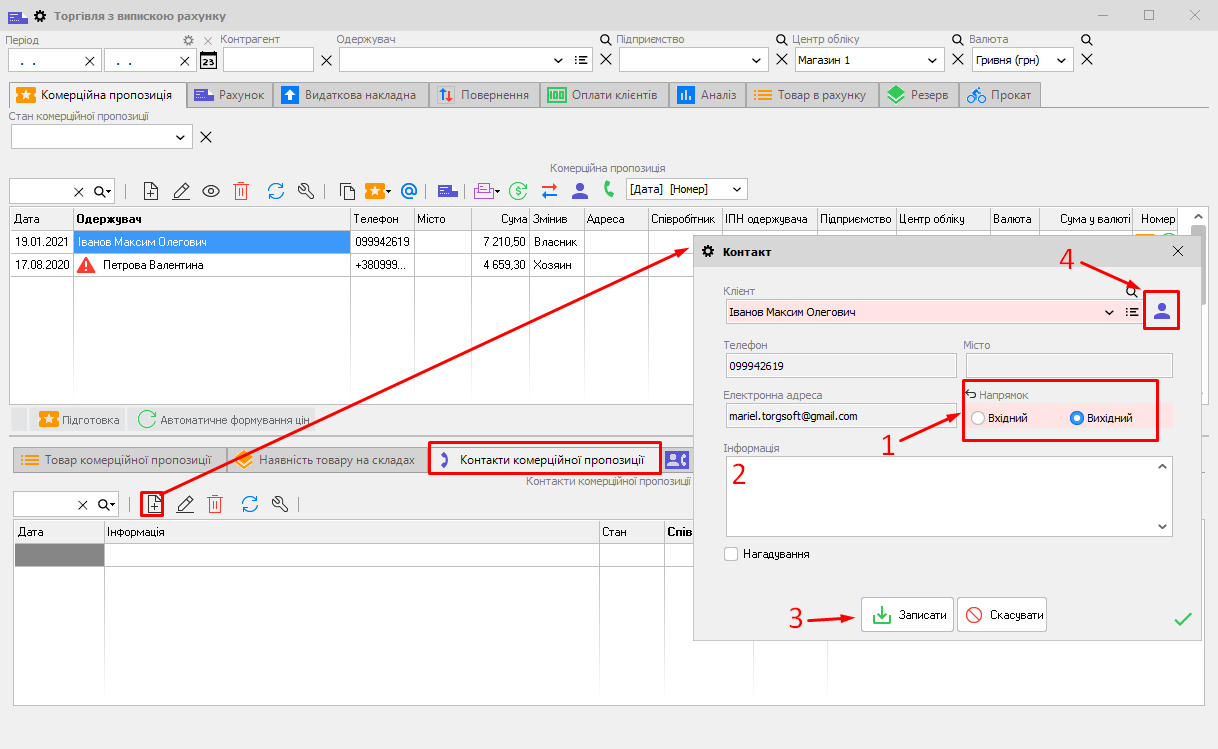Click the green phone call icon

(x=608, y=189)
